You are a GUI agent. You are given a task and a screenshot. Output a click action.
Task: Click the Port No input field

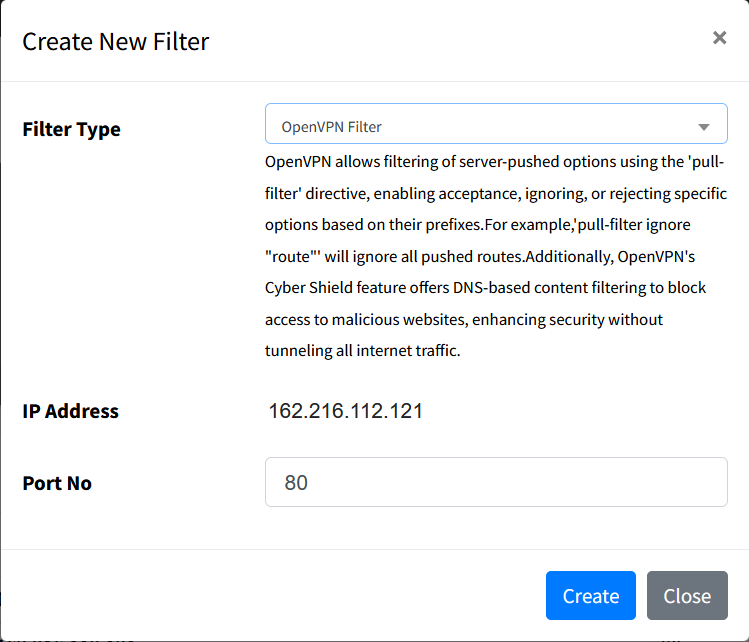(x=496, y=482)
